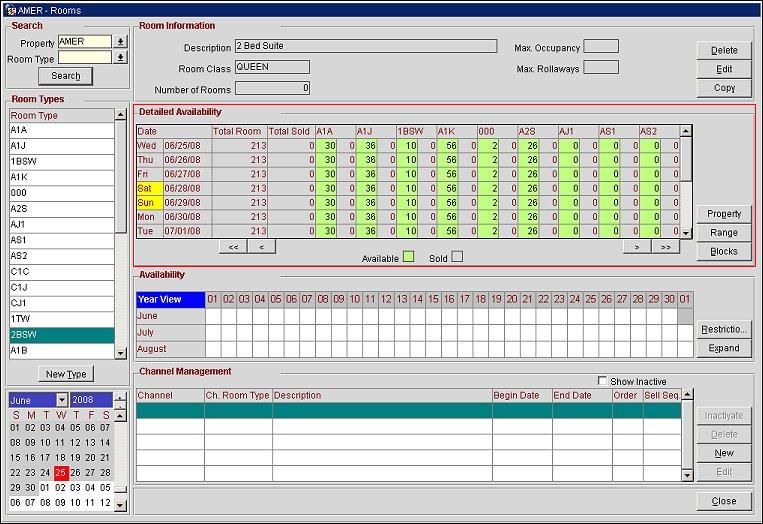Image resolution: width=763 pixels, height=524 pixels.
Task: Open Restrictions from Availability panel
Action: pyautogui.click(x=724, y=329)
